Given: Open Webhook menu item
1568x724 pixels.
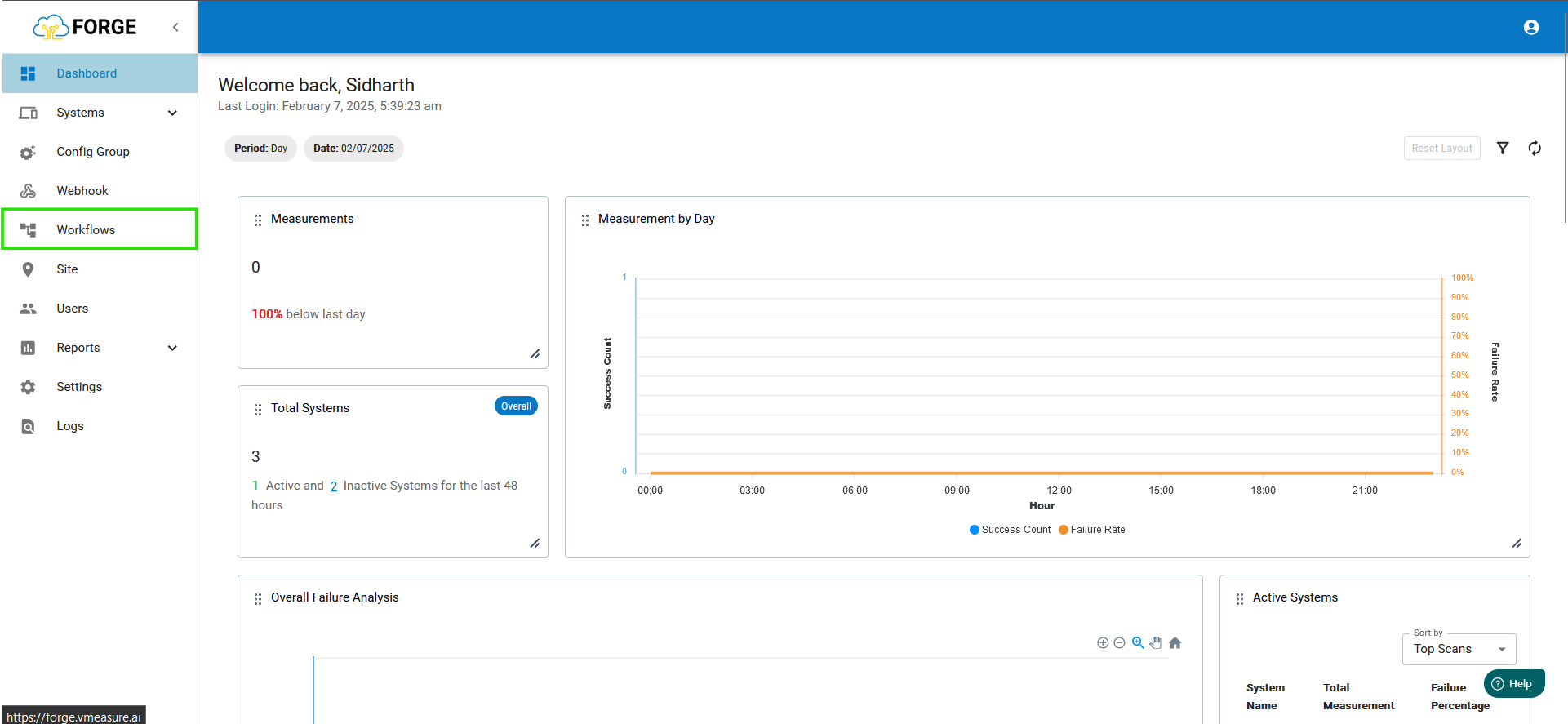Looking at the screenshot, I should point(100,191).
